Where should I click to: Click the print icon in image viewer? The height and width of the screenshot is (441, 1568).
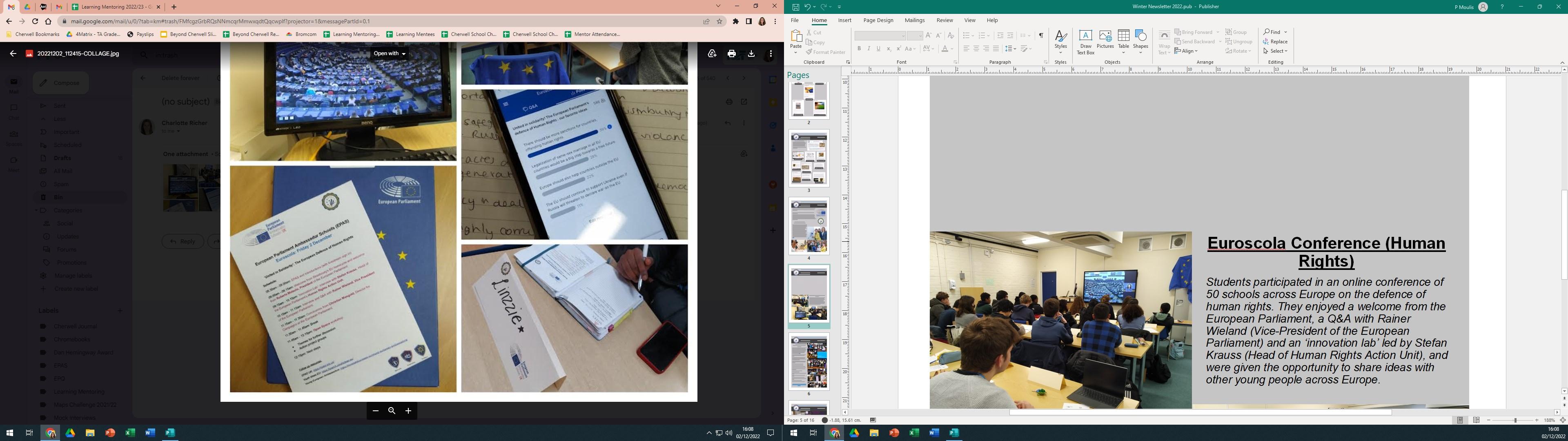click(732, 53)
